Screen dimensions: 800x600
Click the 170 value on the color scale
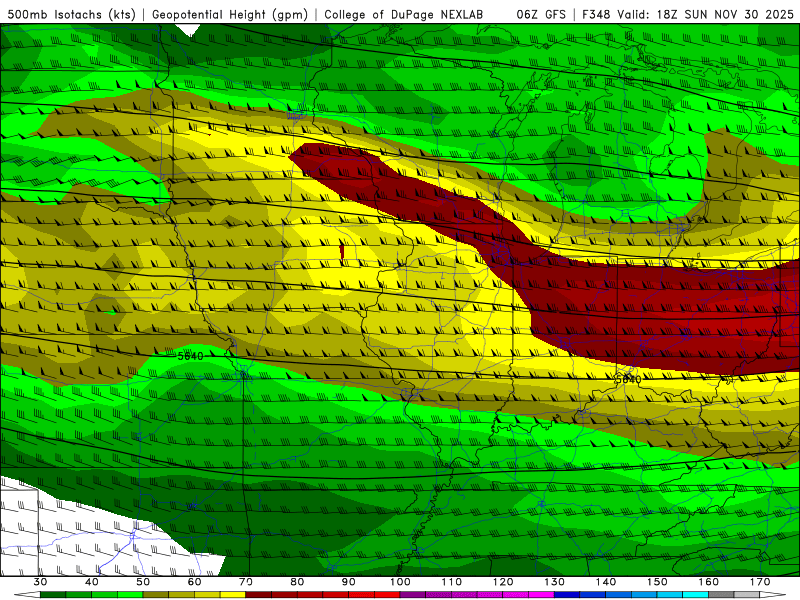760,582
